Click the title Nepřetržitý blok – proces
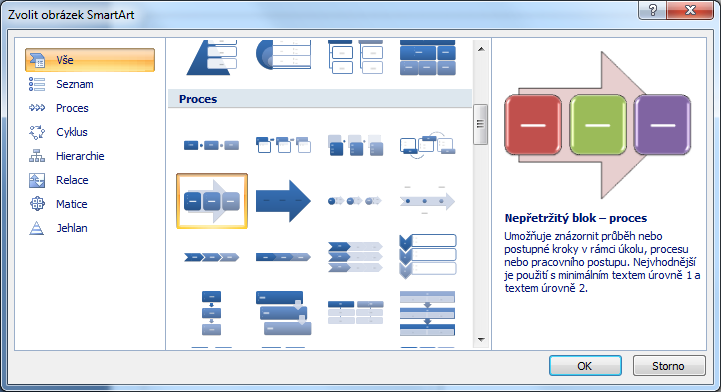Image resolution: width=721 pixels, height=392 pixels. pyautogui.click(x=576, y=218)
